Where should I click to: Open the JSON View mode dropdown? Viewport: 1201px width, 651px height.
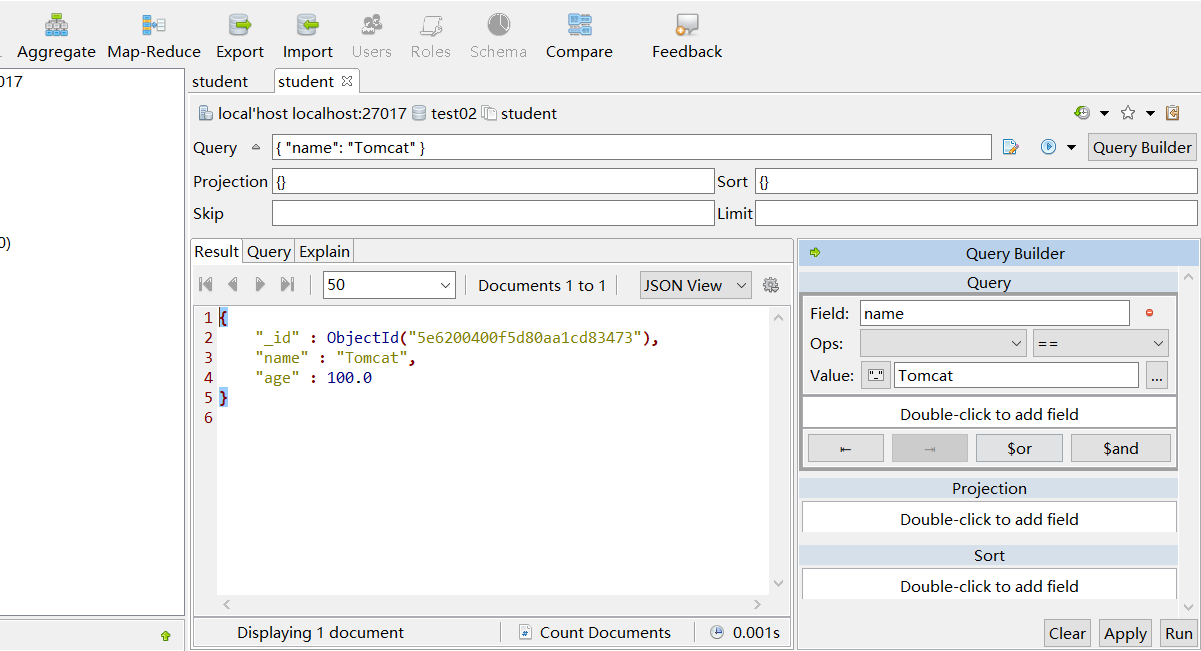[x=696, y=285]
